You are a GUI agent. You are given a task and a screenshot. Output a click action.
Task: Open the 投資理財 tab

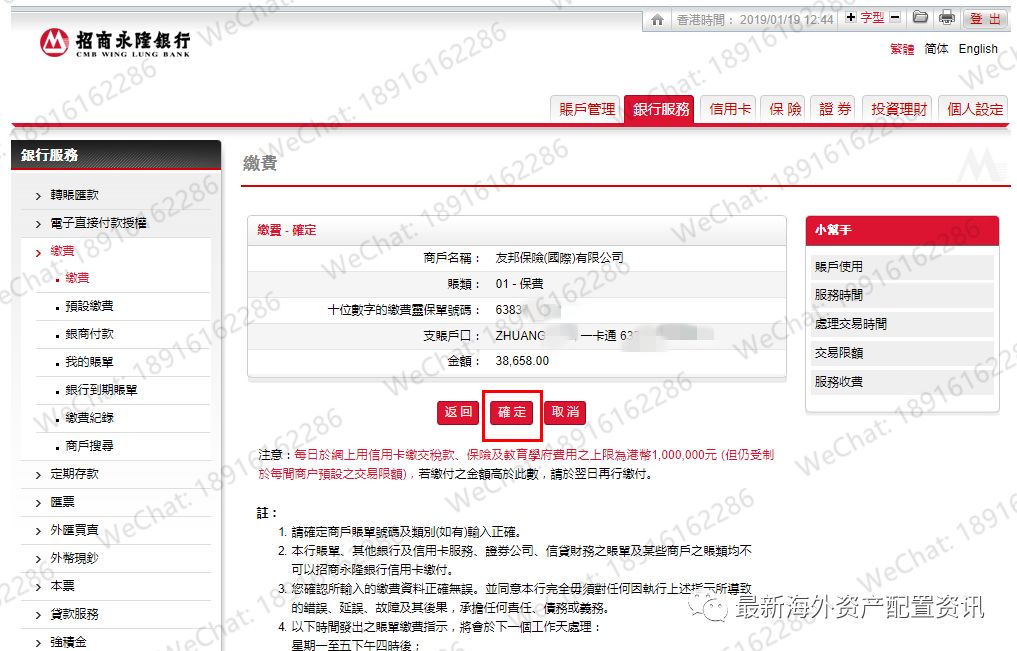point(898,109)
